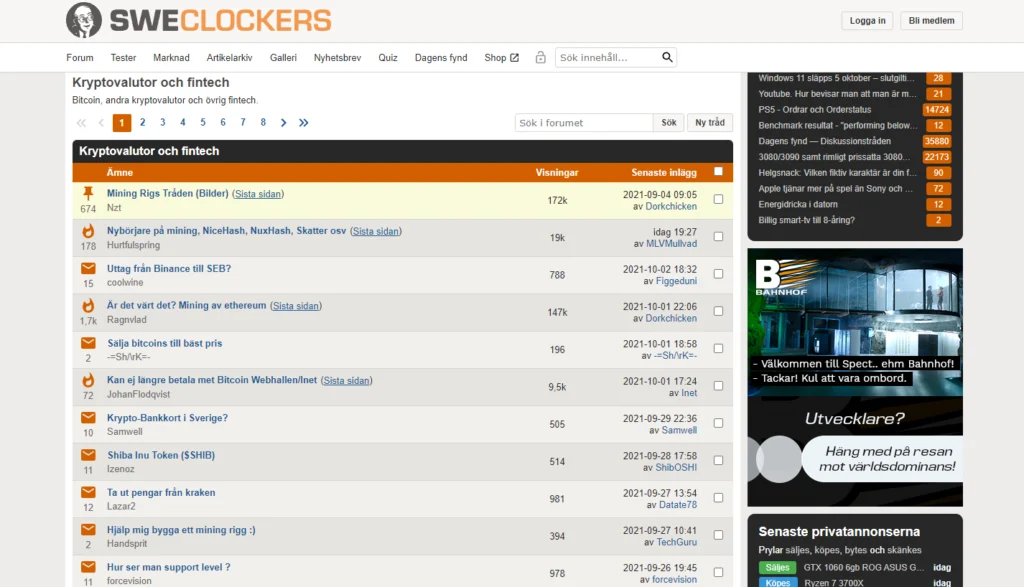Go to page 2 of the forum
The height and width of the screenshot is (587, 1024).
coord(142,122)
